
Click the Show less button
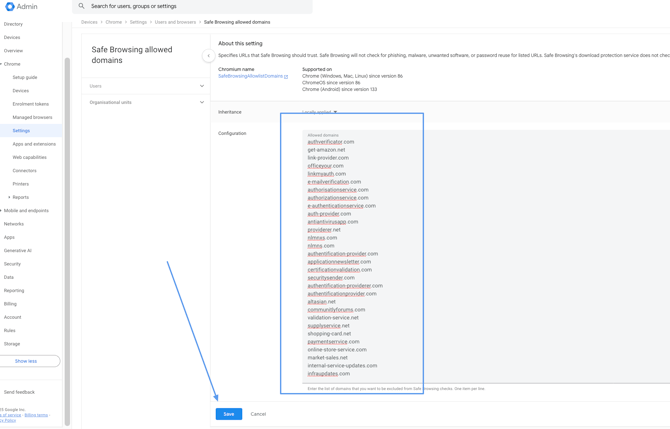click(x=26, y=361)
